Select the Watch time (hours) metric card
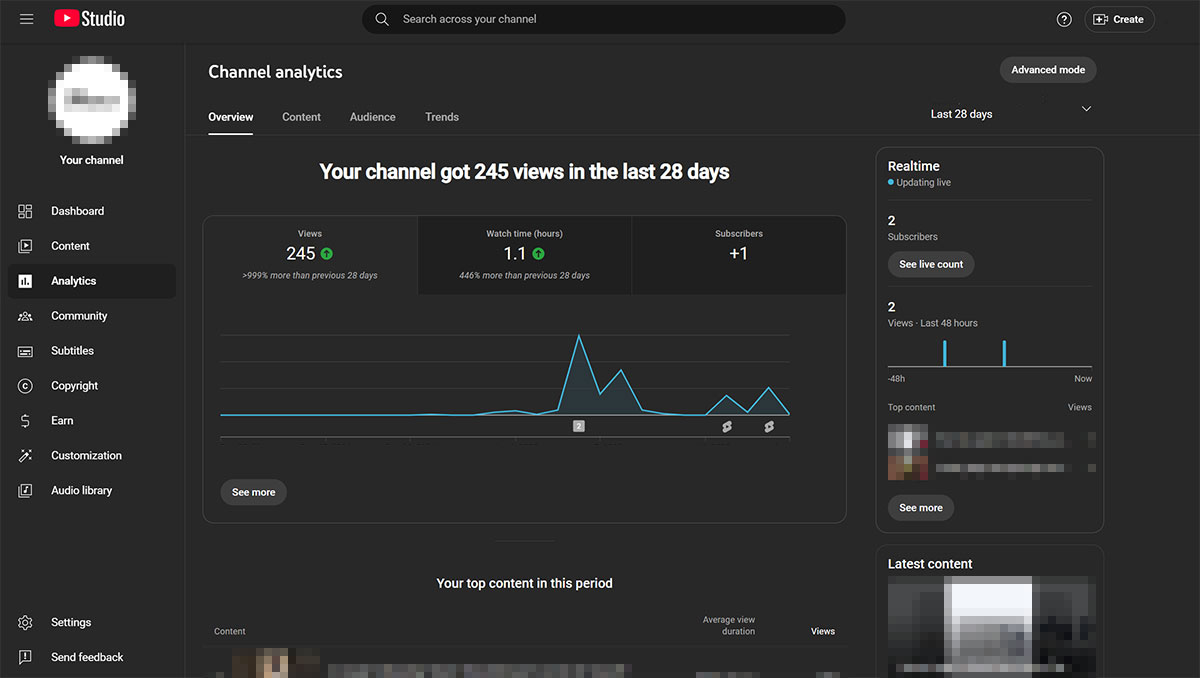The height and width of the screenshot is (678, 1200). coord(524,255)
